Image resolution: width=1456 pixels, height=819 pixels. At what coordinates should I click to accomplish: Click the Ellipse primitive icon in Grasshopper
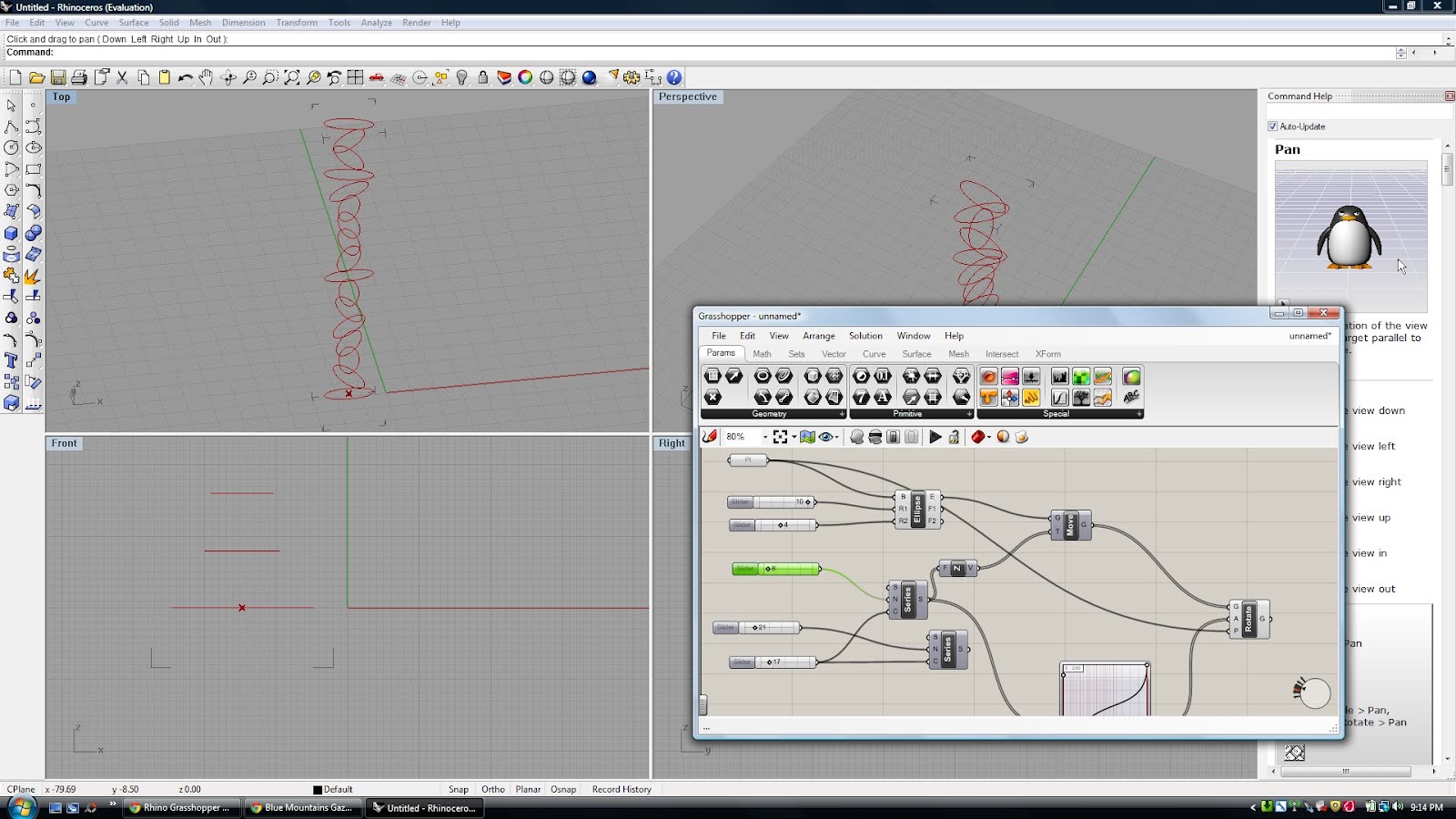tap(763, 376)
